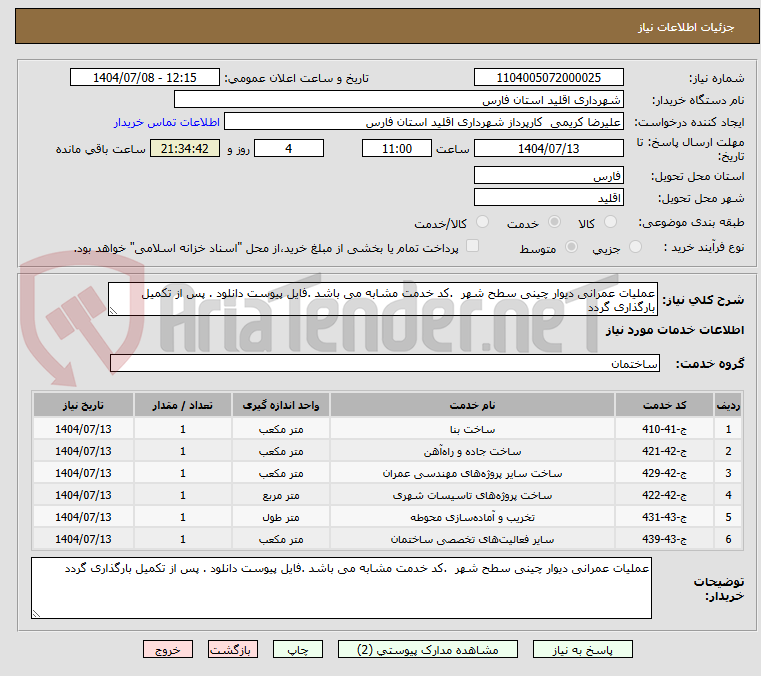Screen dimensions: 761x676
Task: Click service code ج-42-422
Action: (x=664, y=495)
